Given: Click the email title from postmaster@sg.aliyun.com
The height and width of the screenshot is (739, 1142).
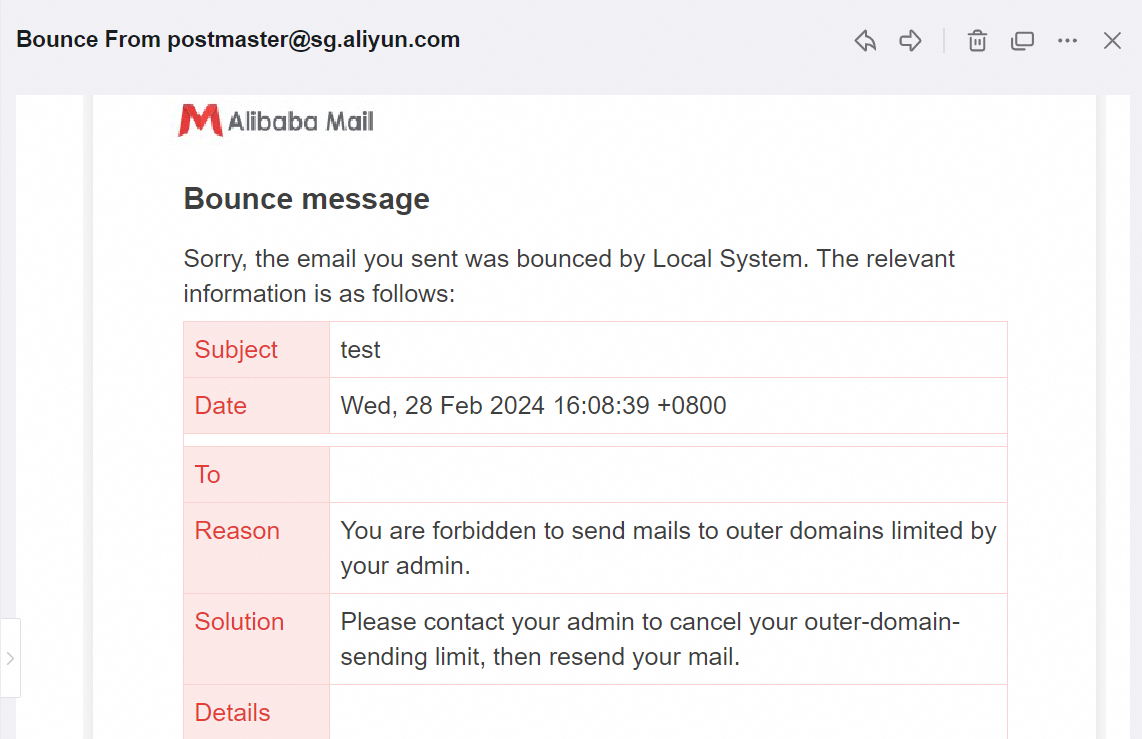Looking at the screenshot, I should 238,40.
